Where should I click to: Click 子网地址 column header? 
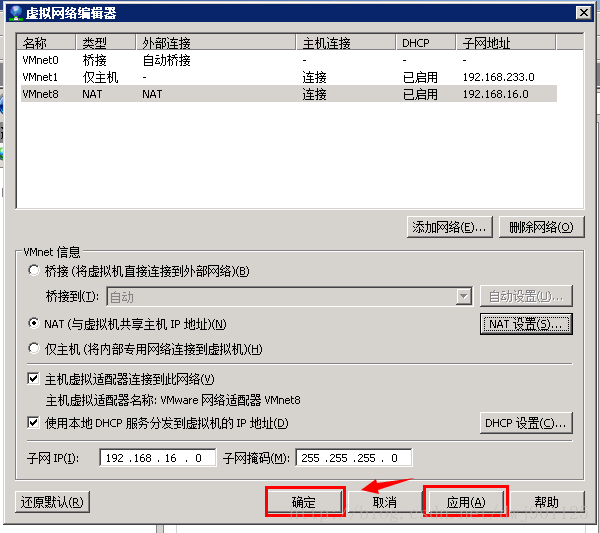pos(506,42)
